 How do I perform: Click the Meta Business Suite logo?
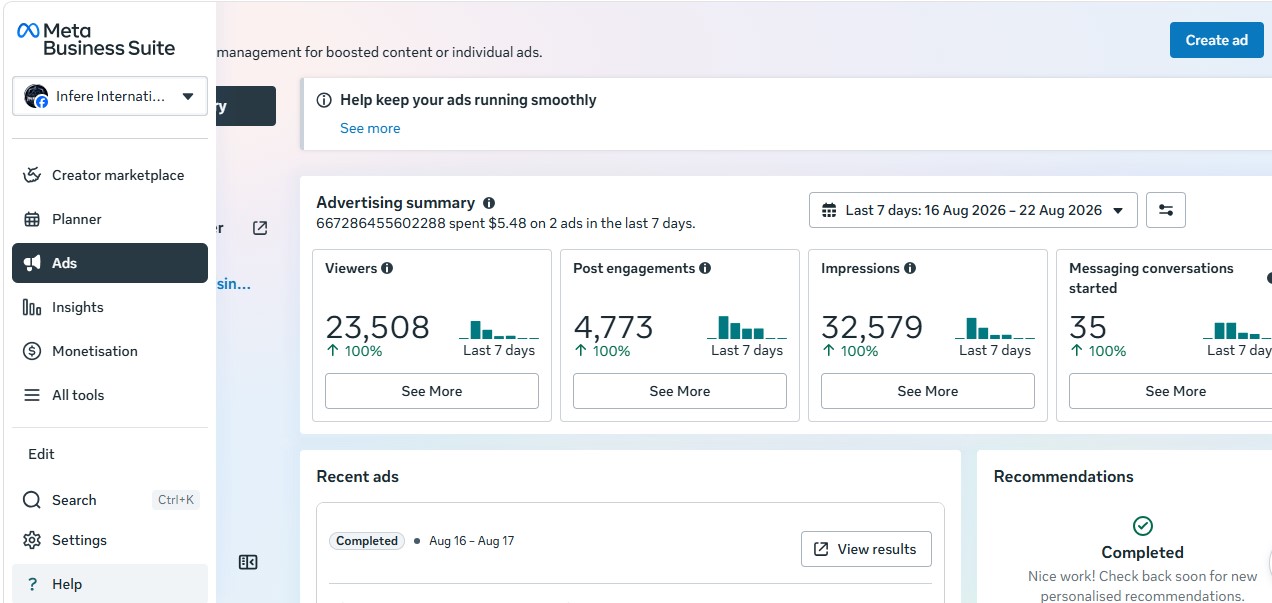click(x=96, y=39)
